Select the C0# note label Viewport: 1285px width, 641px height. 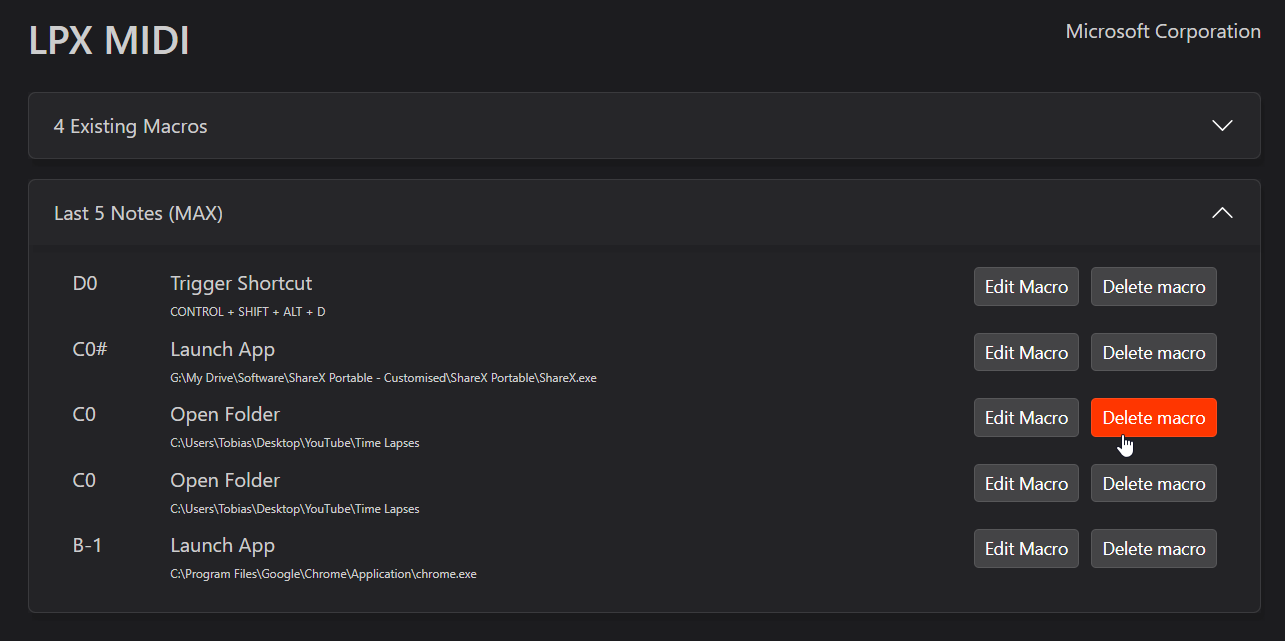pyautogui.click(x=89, y=350)
